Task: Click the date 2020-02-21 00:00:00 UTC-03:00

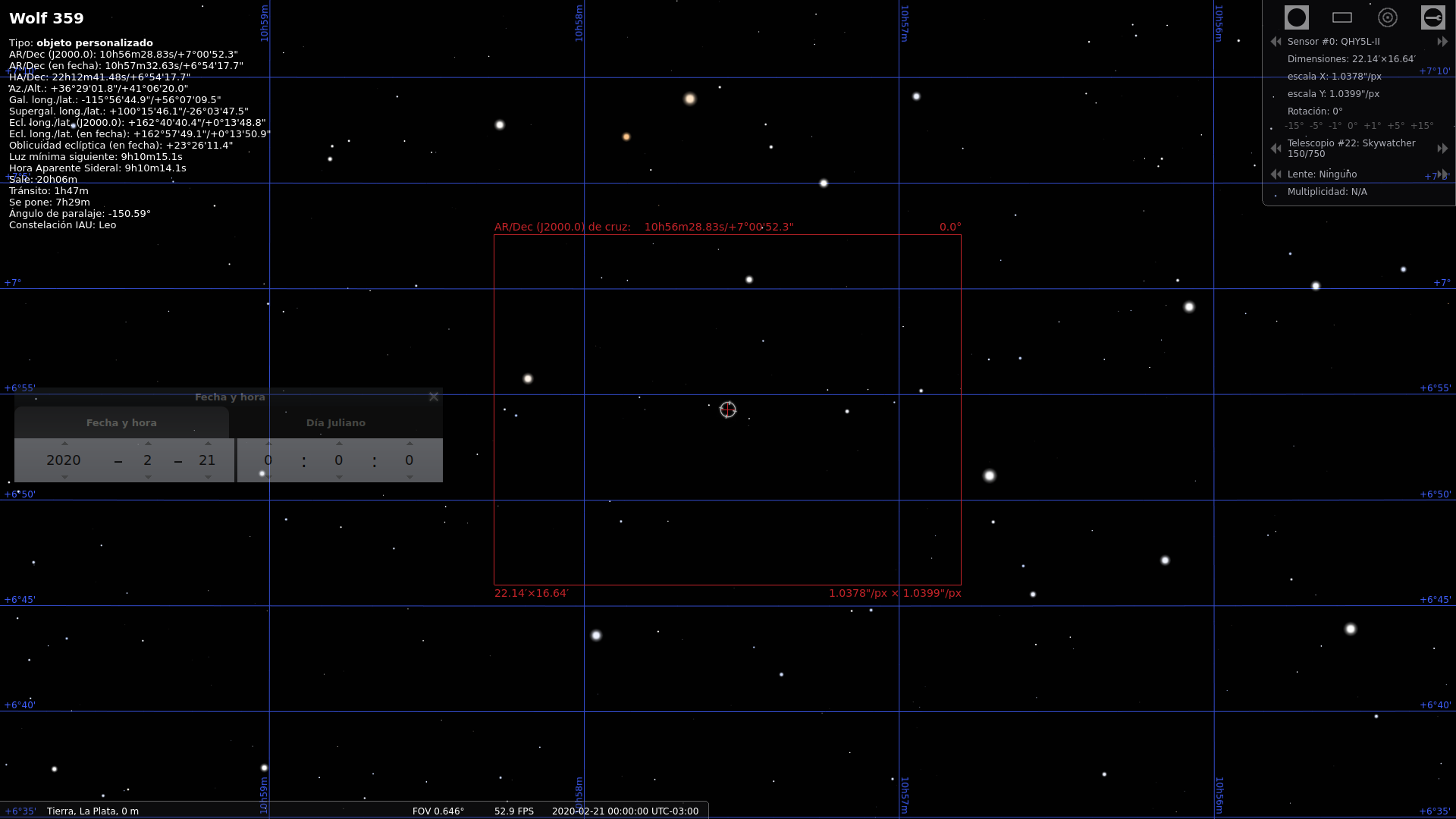Action: click(625, 811)
